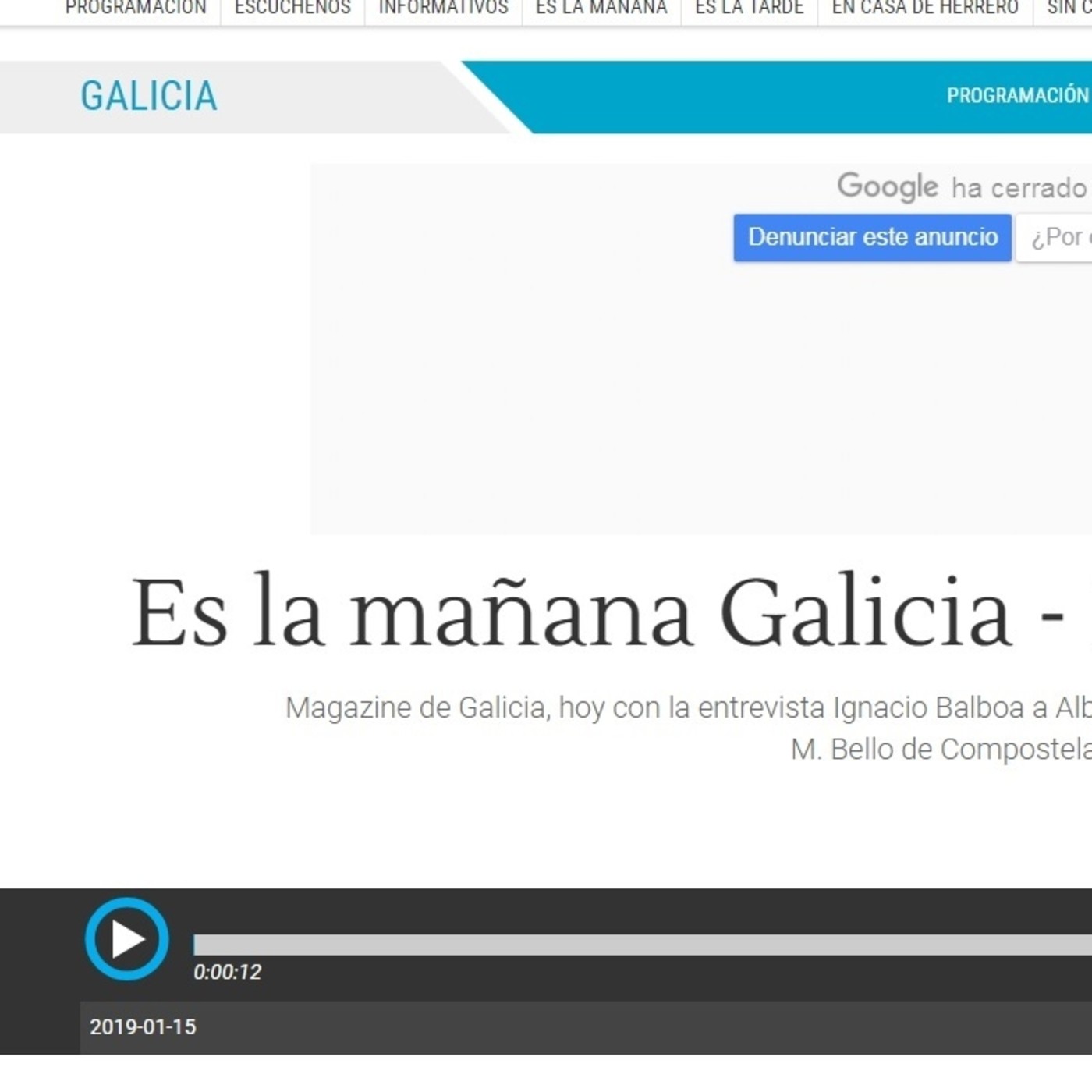Click the text M. Bello de Compostela
The image size is (1092, 1092).
941,750
